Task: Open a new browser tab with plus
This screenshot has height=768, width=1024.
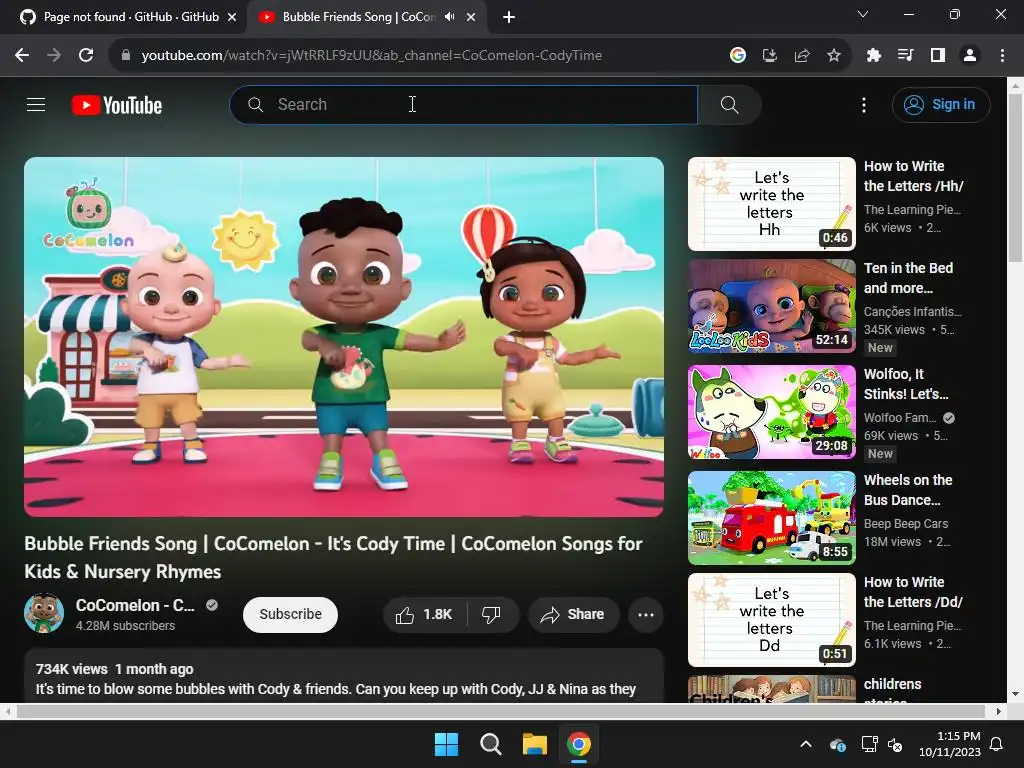Action: [509, 18]
